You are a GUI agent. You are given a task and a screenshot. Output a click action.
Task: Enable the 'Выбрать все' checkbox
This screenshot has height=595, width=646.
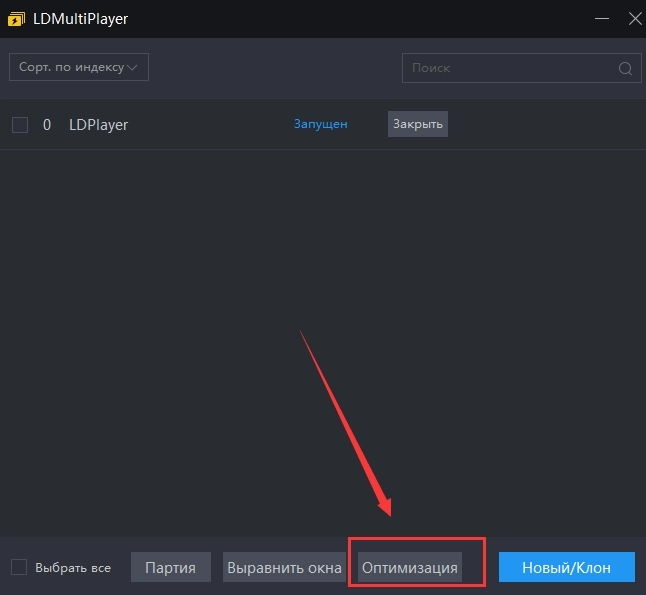click(x=19, y=567)
